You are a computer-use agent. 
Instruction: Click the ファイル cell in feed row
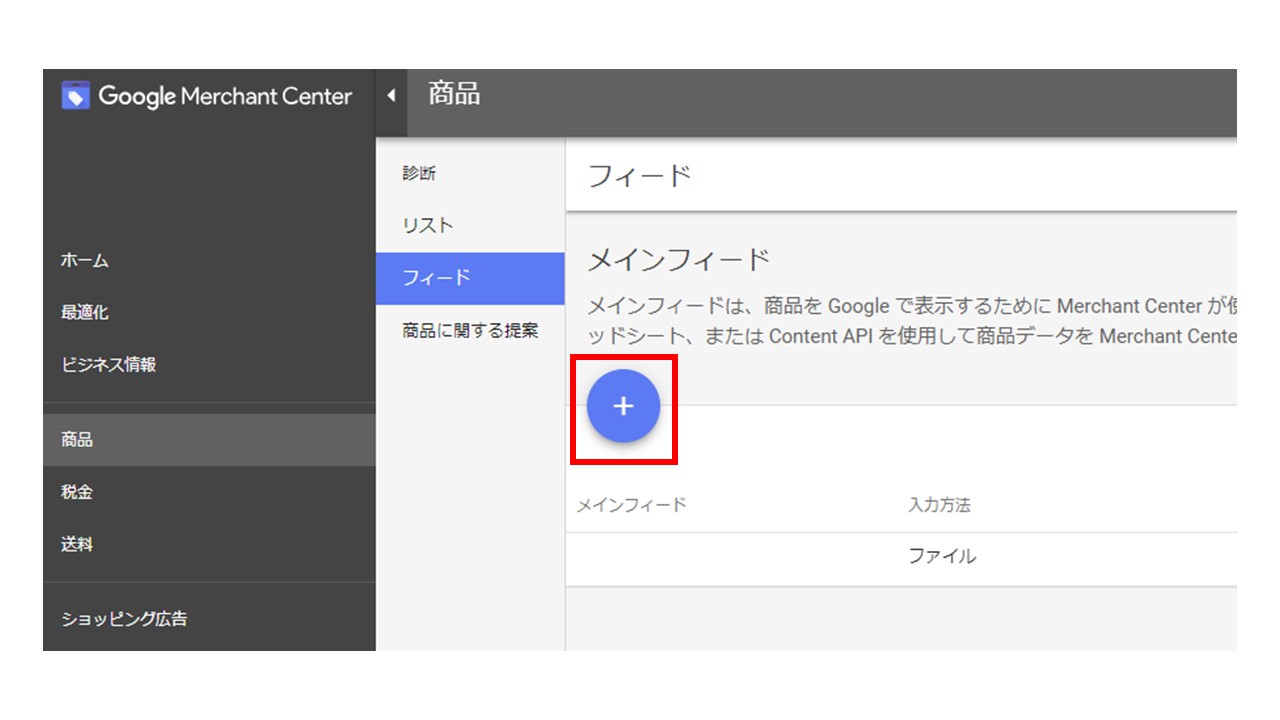942,556
